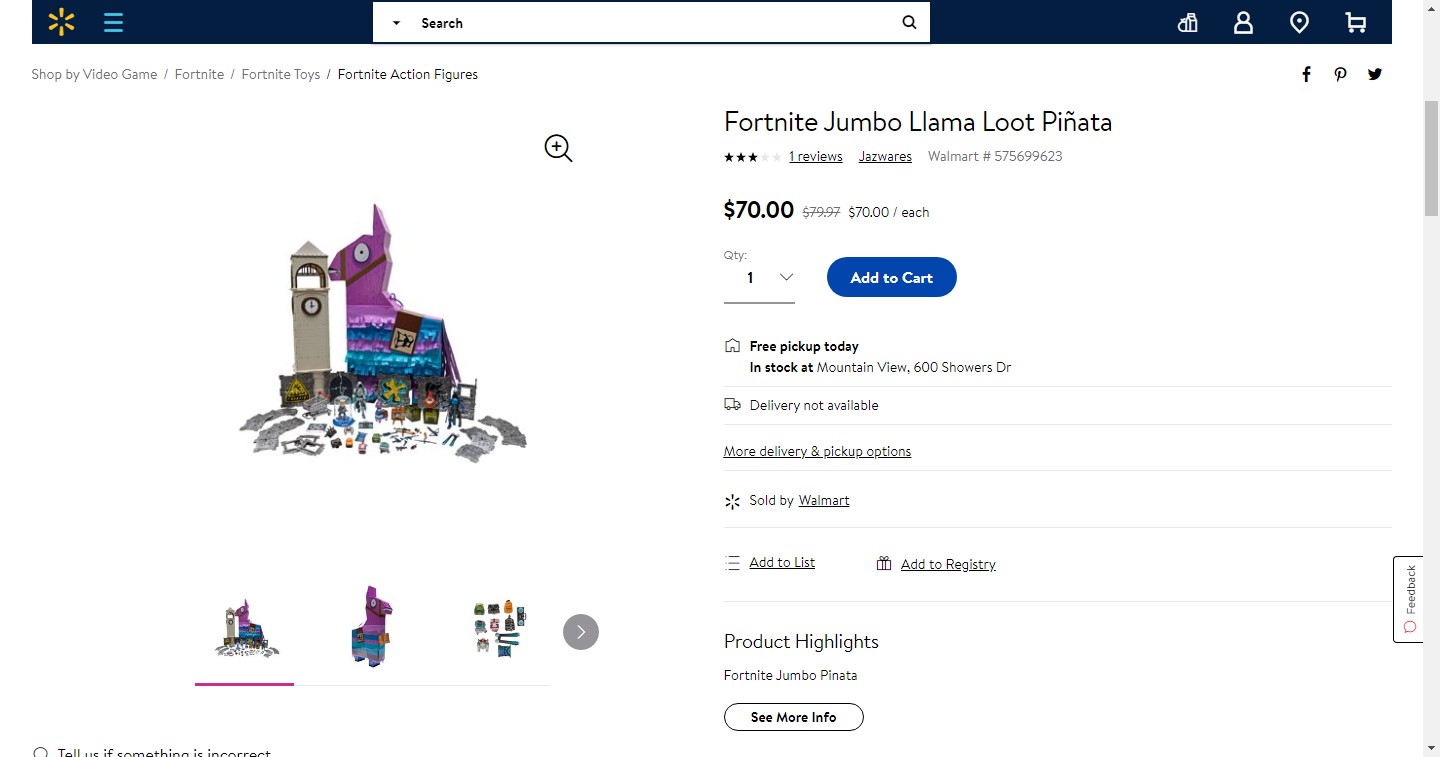
Task: Select 'Tell us if something is incorrect' radio
Action: click(40, 752)
